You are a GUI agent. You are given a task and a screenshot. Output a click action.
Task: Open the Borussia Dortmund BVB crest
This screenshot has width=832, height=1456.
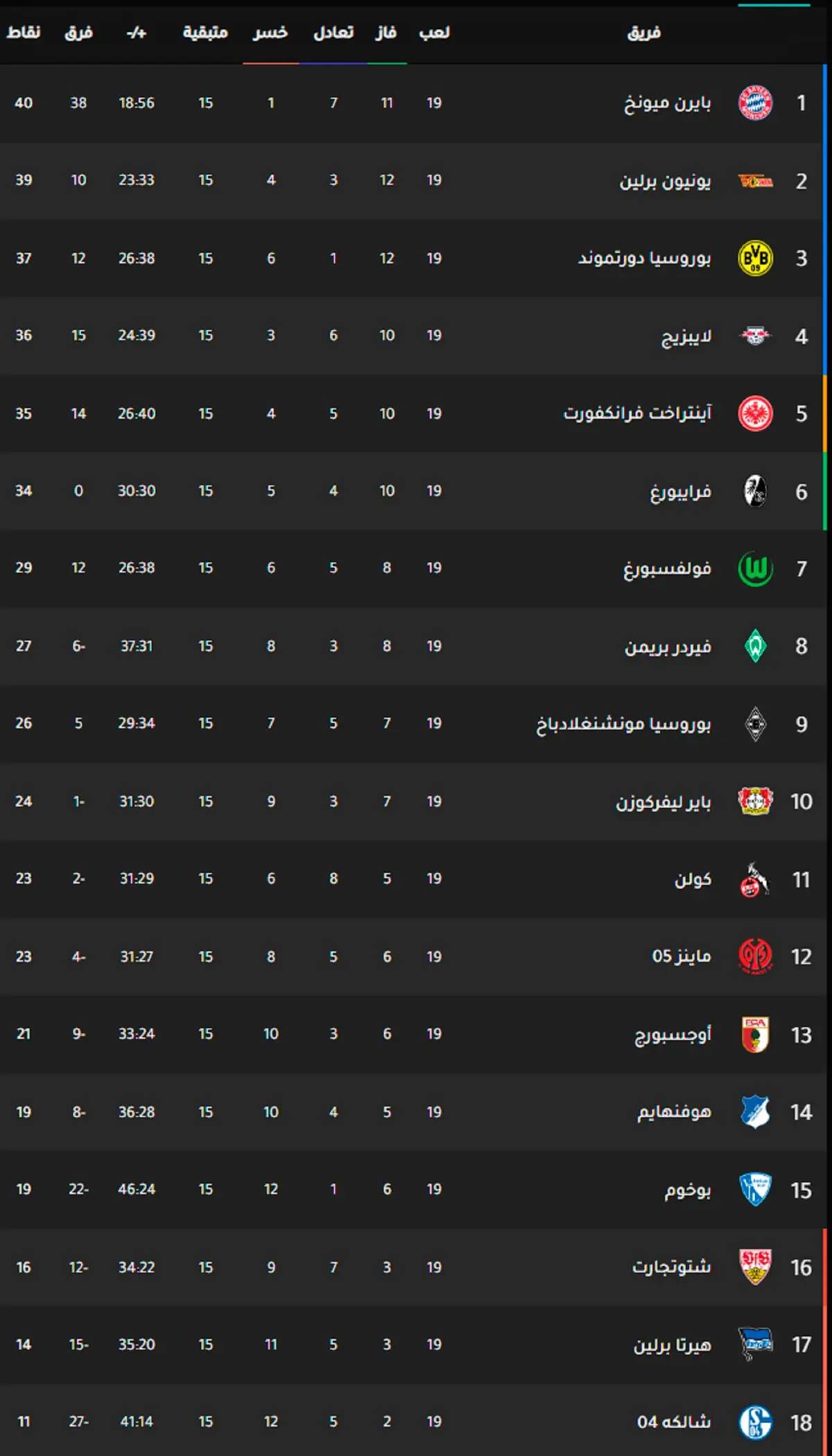click(x=755, y=258)
